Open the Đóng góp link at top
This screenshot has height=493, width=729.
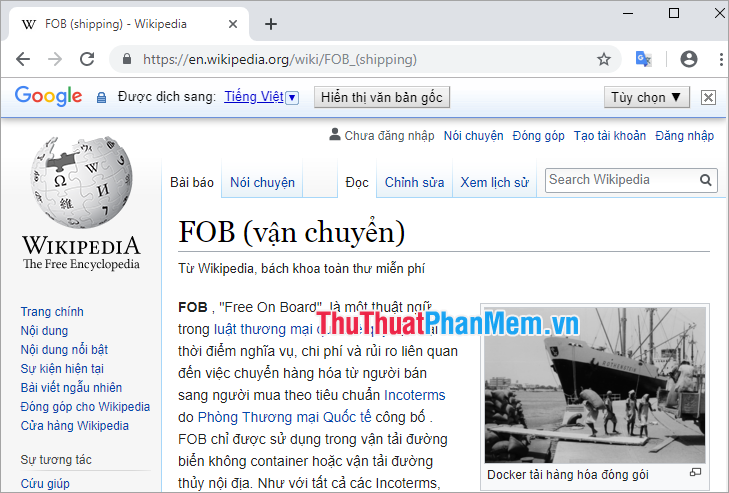pos(538,136)
